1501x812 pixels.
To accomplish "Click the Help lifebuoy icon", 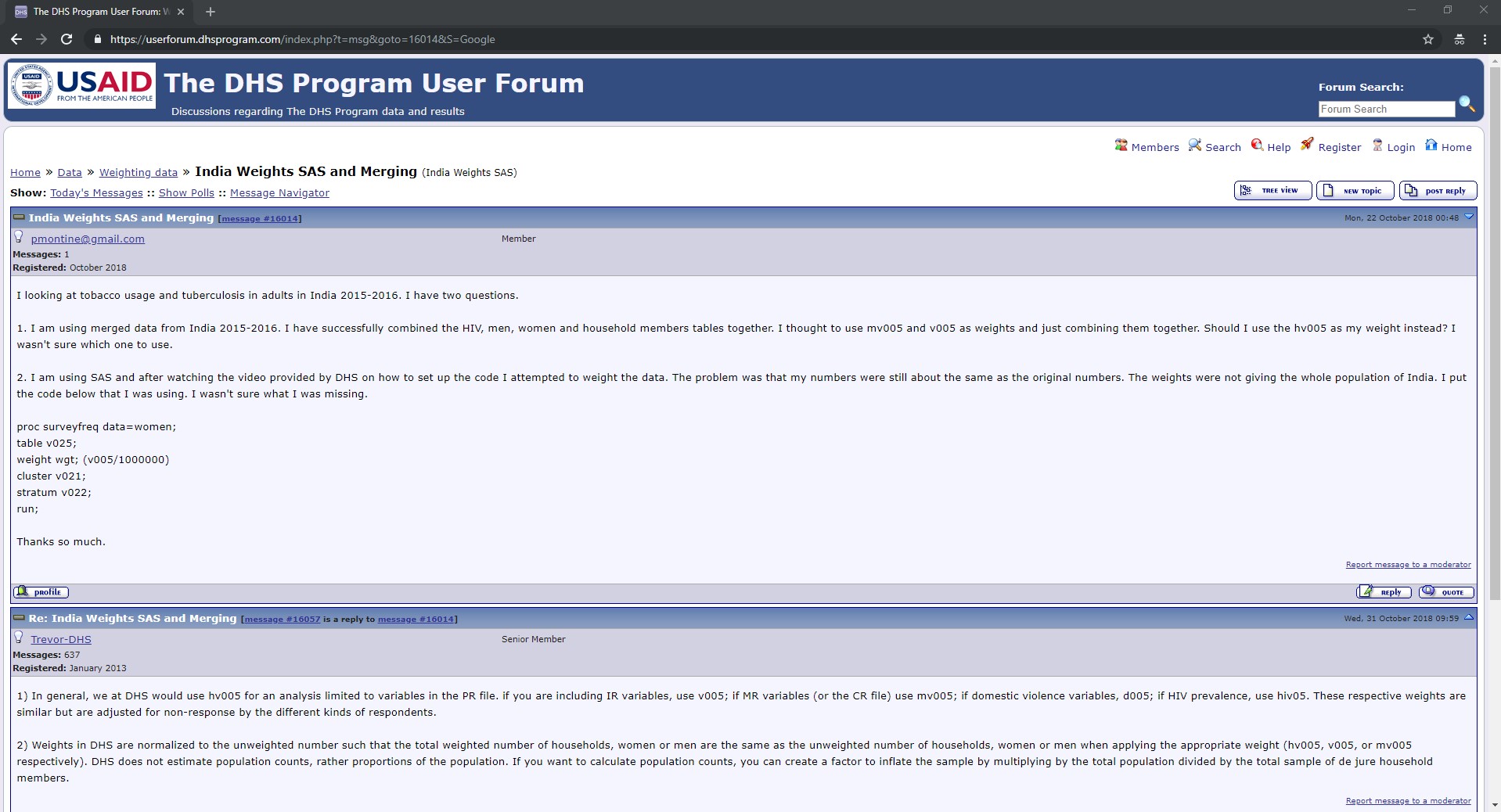I will pyautogui.click(x=1257, y=146).
